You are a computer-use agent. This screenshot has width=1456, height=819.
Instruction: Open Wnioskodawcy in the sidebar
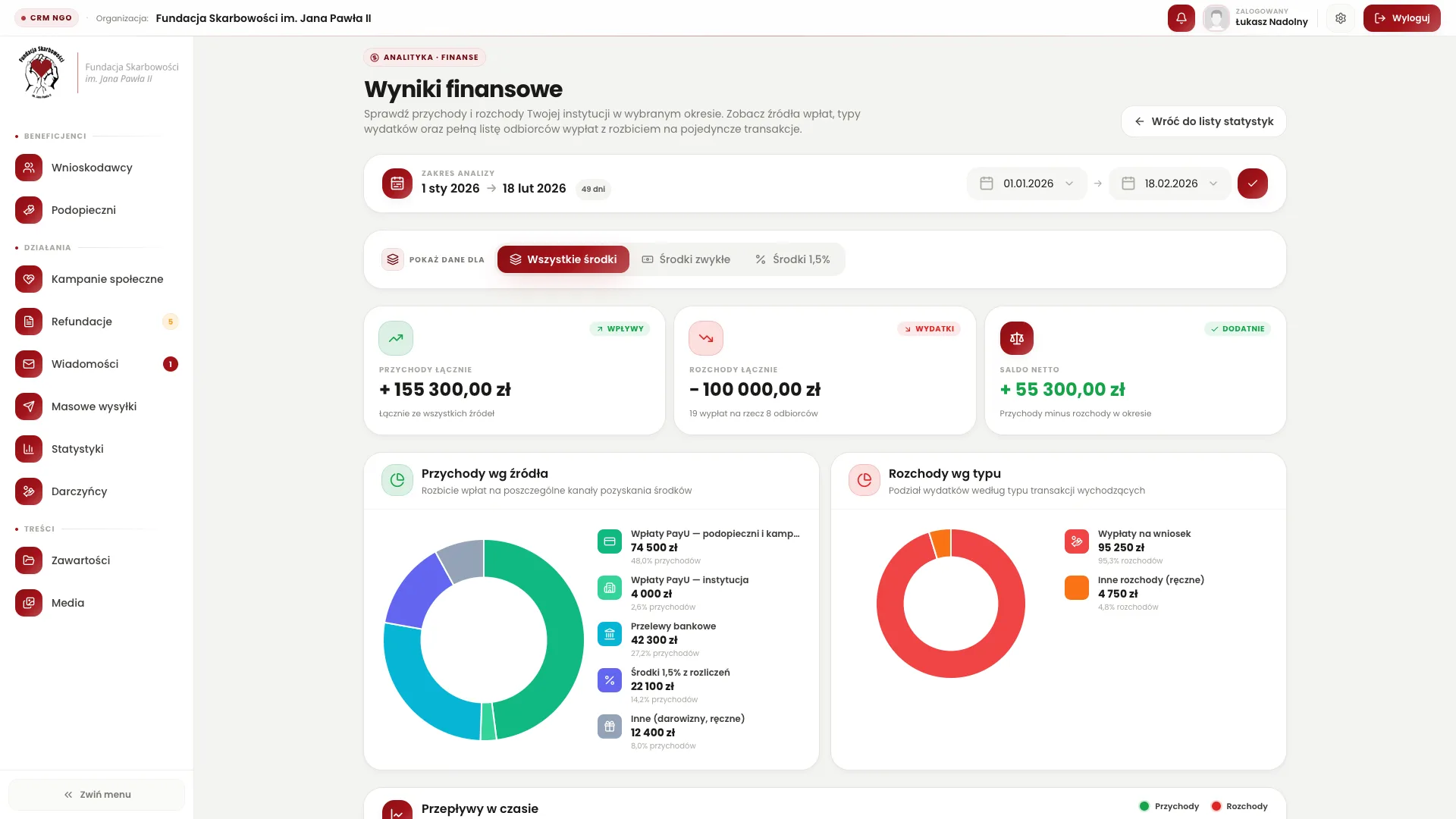click(x=96, y=168)
